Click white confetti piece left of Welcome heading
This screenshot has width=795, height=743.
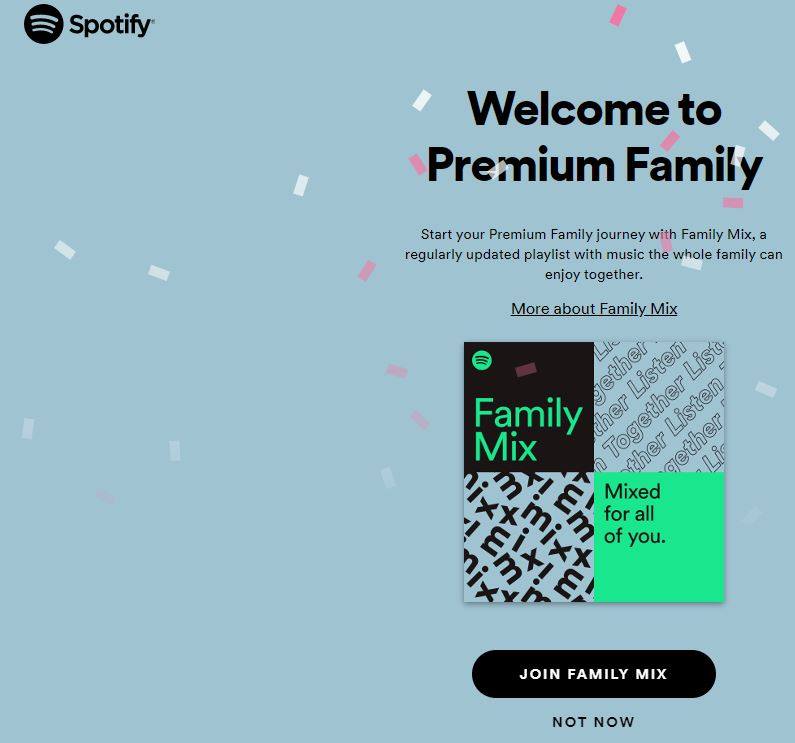(421, 100)
